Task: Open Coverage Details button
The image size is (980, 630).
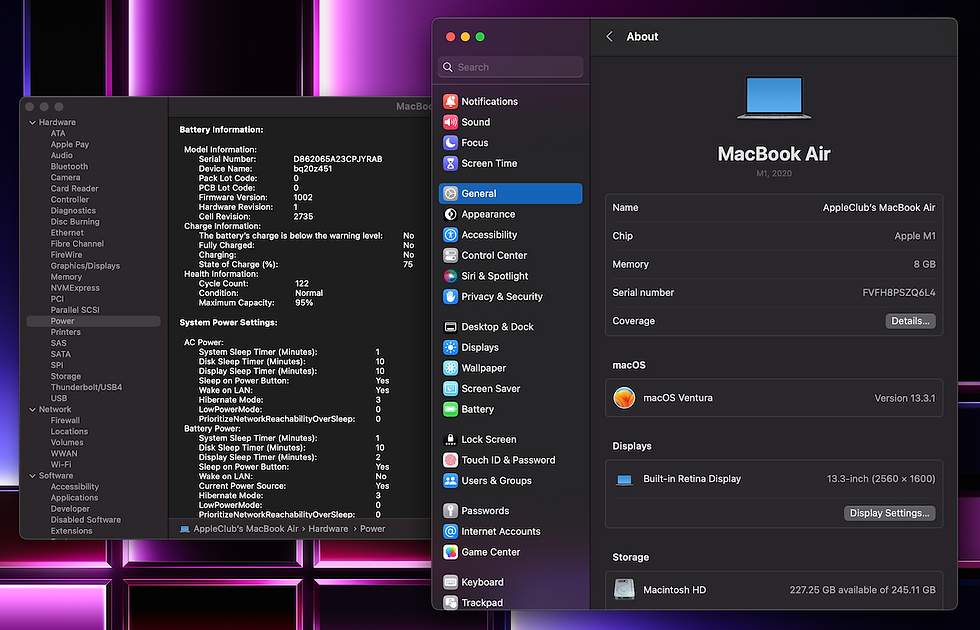Action: pos(910,321)
